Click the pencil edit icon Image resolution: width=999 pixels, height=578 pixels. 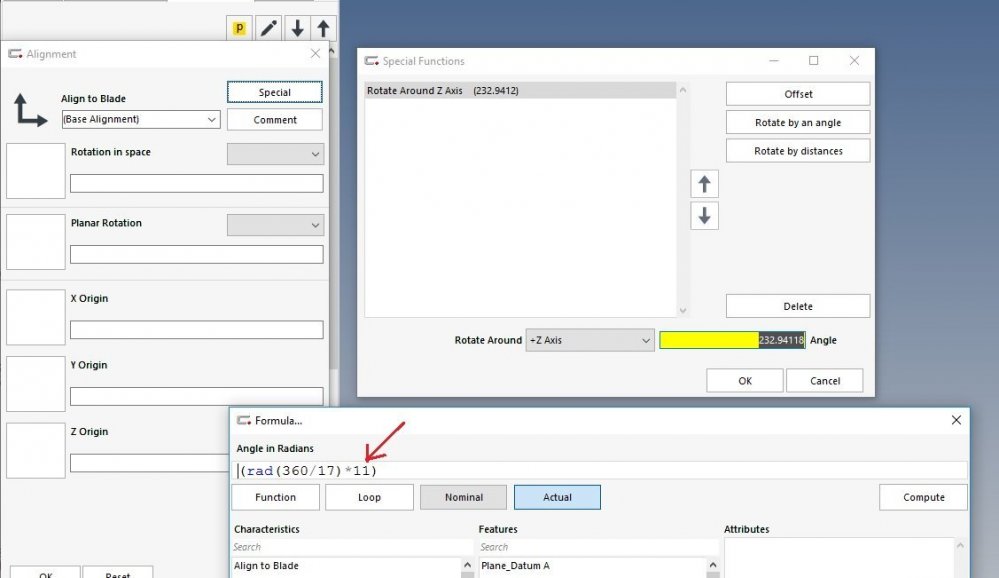click(x=269, y=28)
